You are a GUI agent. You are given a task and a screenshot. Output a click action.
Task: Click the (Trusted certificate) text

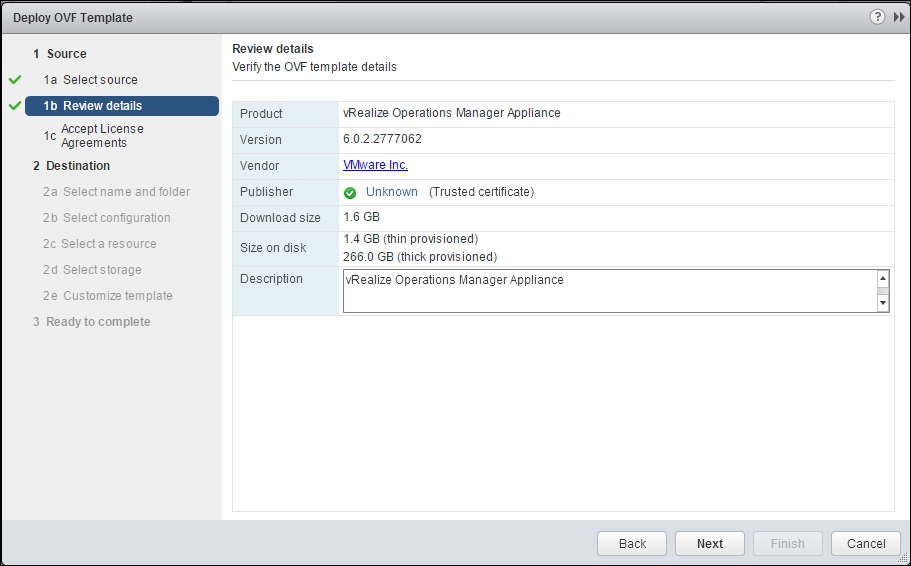tap(482, 192)
